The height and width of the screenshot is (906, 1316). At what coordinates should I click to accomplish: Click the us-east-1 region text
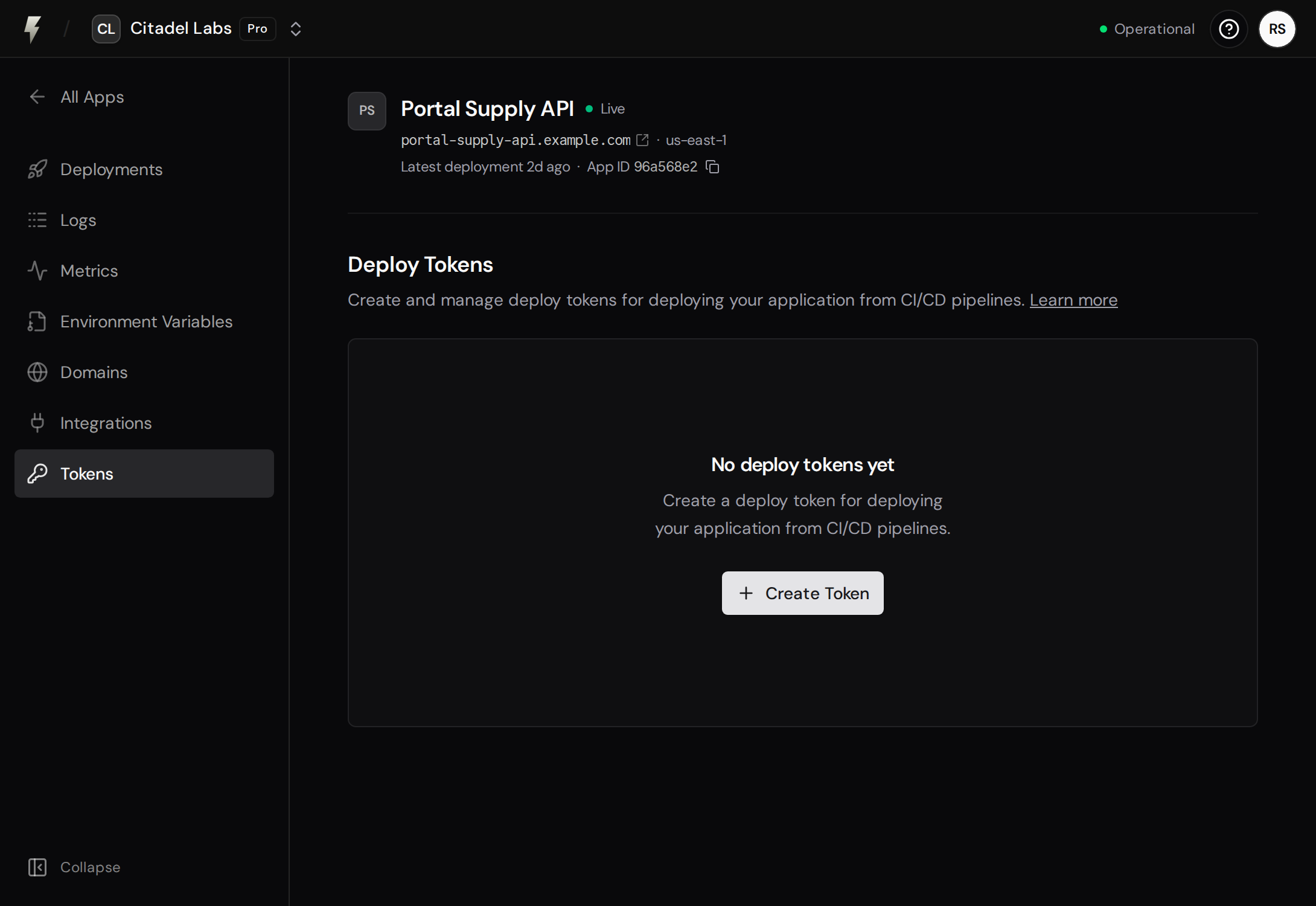(x=696, y=140)
